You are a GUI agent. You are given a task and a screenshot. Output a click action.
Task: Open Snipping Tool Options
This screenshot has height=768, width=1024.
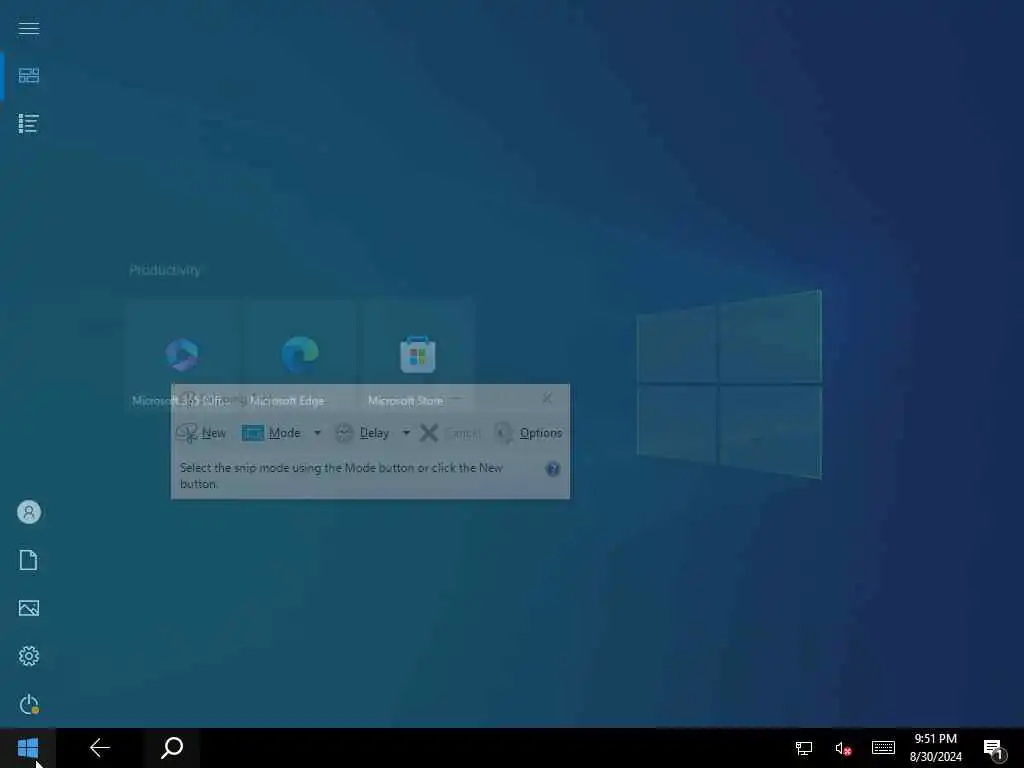(x=528, y=433)
